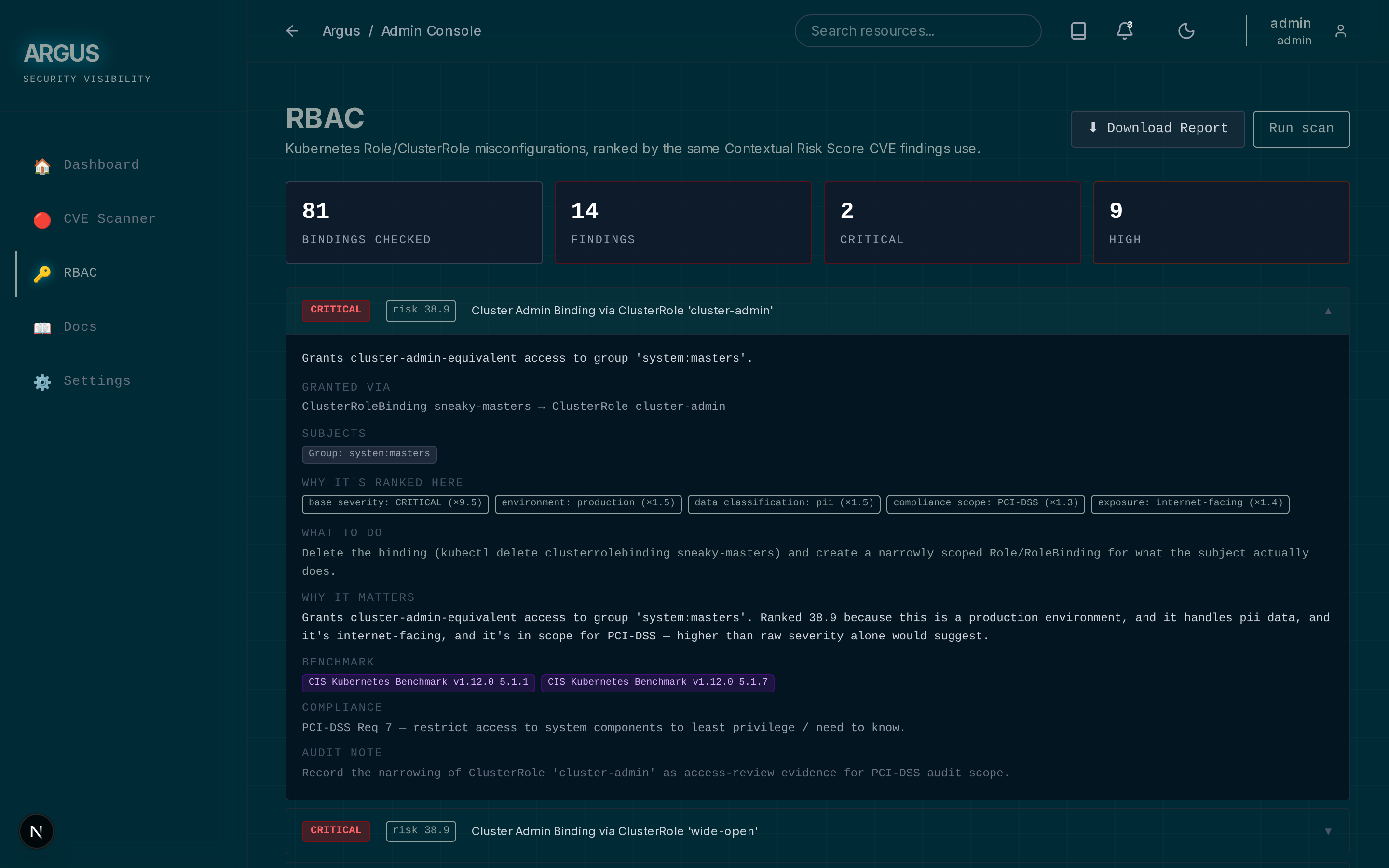Click the admin username label

pos(1290,24)
